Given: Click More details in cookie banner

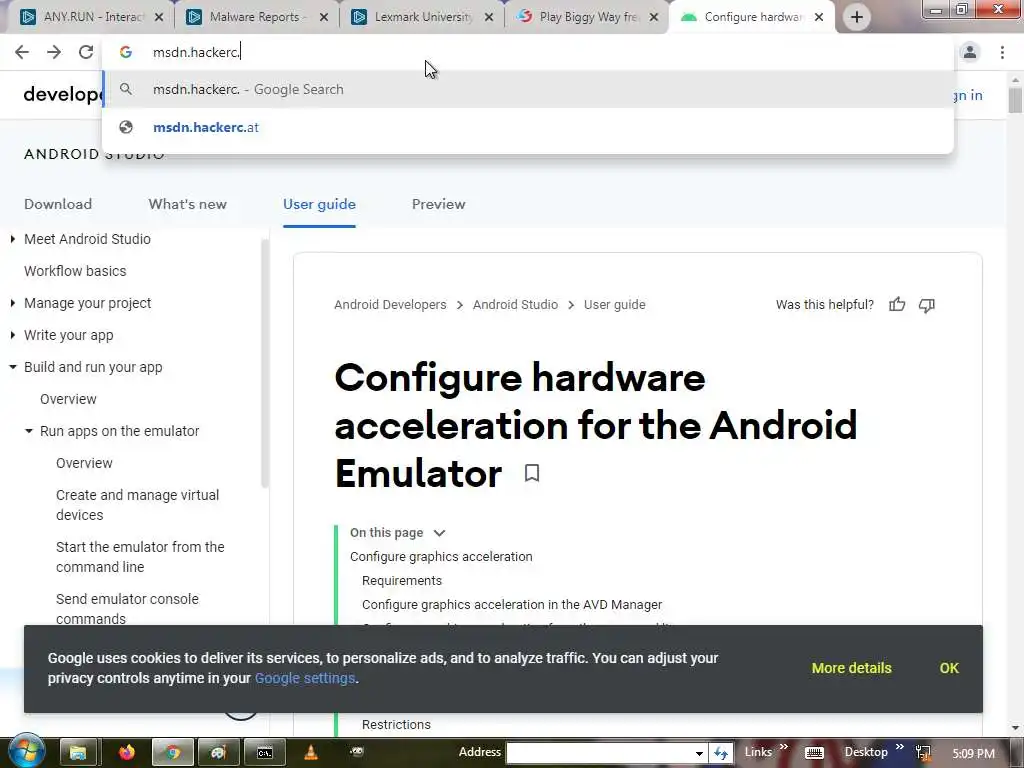Looking at the screenshot, I should tap(852, 668).
